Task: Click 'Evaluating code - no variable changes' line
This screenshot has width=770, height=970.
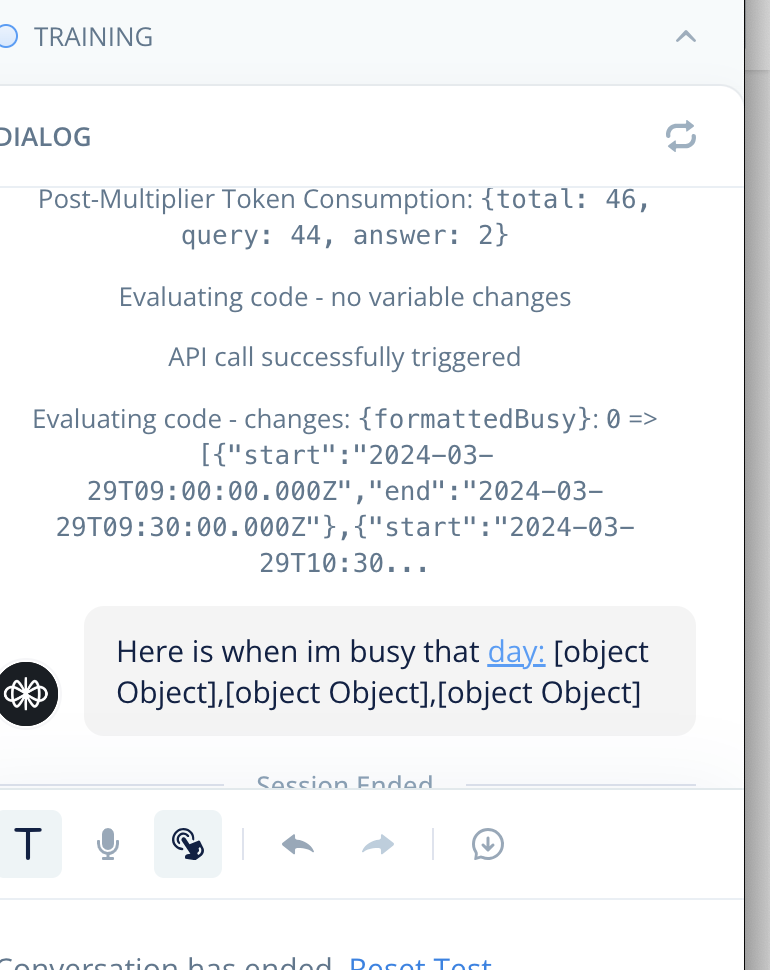Action: pos(344,297)
